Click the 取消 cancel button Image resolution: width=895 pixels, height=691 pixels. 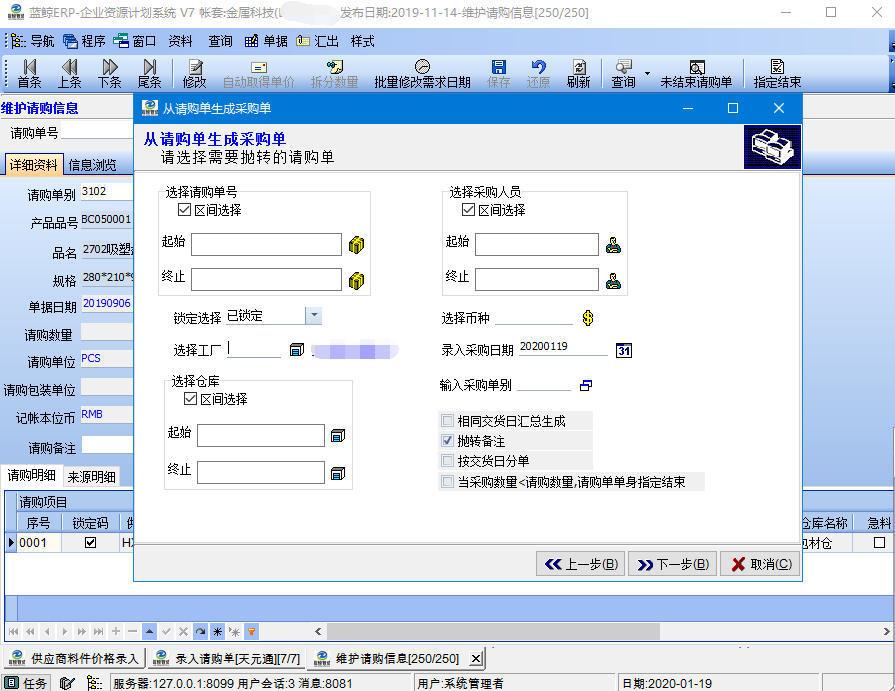[x=760, y=564]
